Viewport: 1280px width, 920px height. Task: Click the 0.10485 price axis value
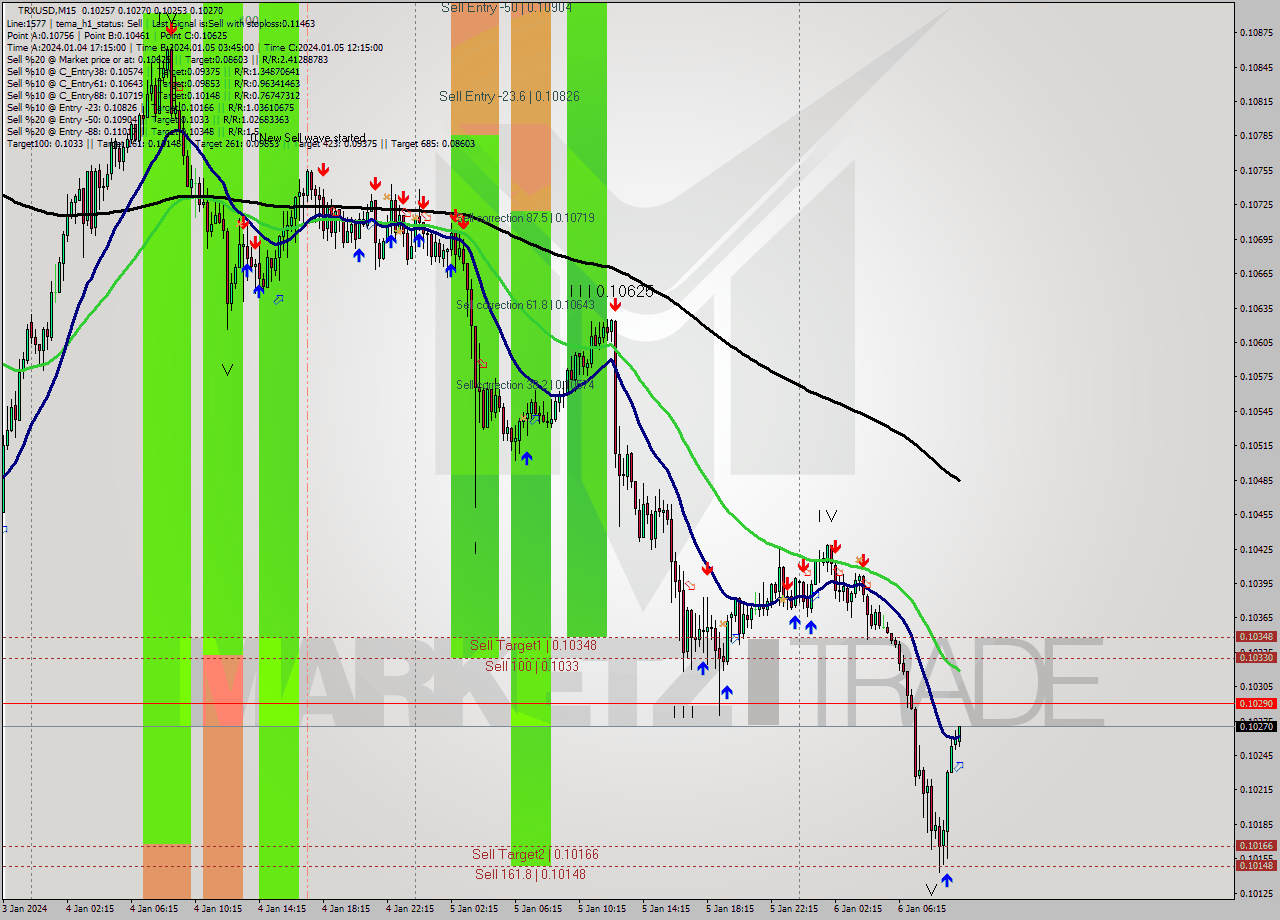click(x=1256, y=480)
